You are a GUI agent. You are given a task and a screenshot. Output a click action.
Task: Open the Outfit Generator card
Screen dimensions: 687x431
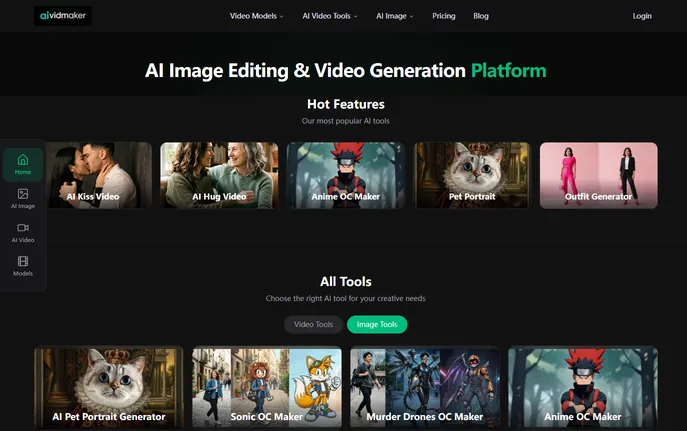tap(598, 175)
